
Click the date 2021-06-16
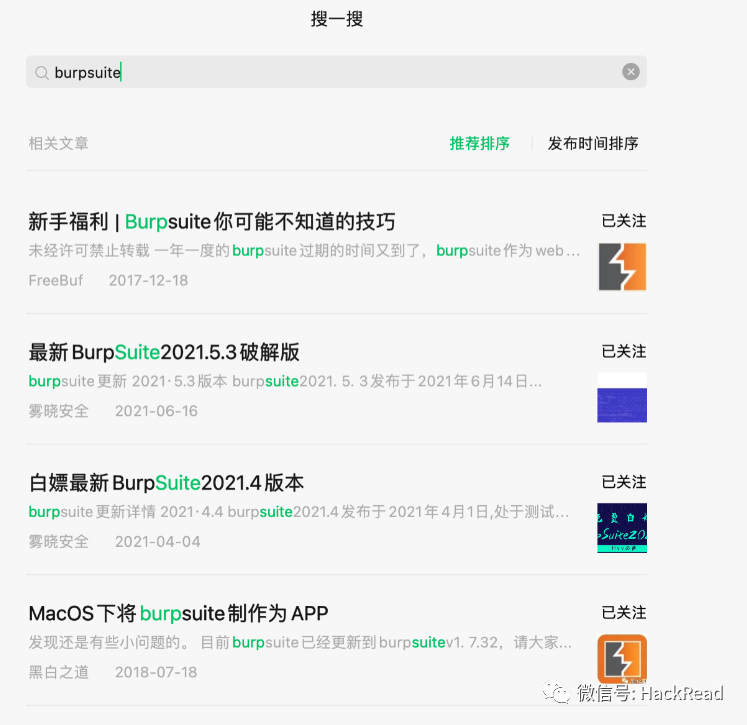(156, 411)
